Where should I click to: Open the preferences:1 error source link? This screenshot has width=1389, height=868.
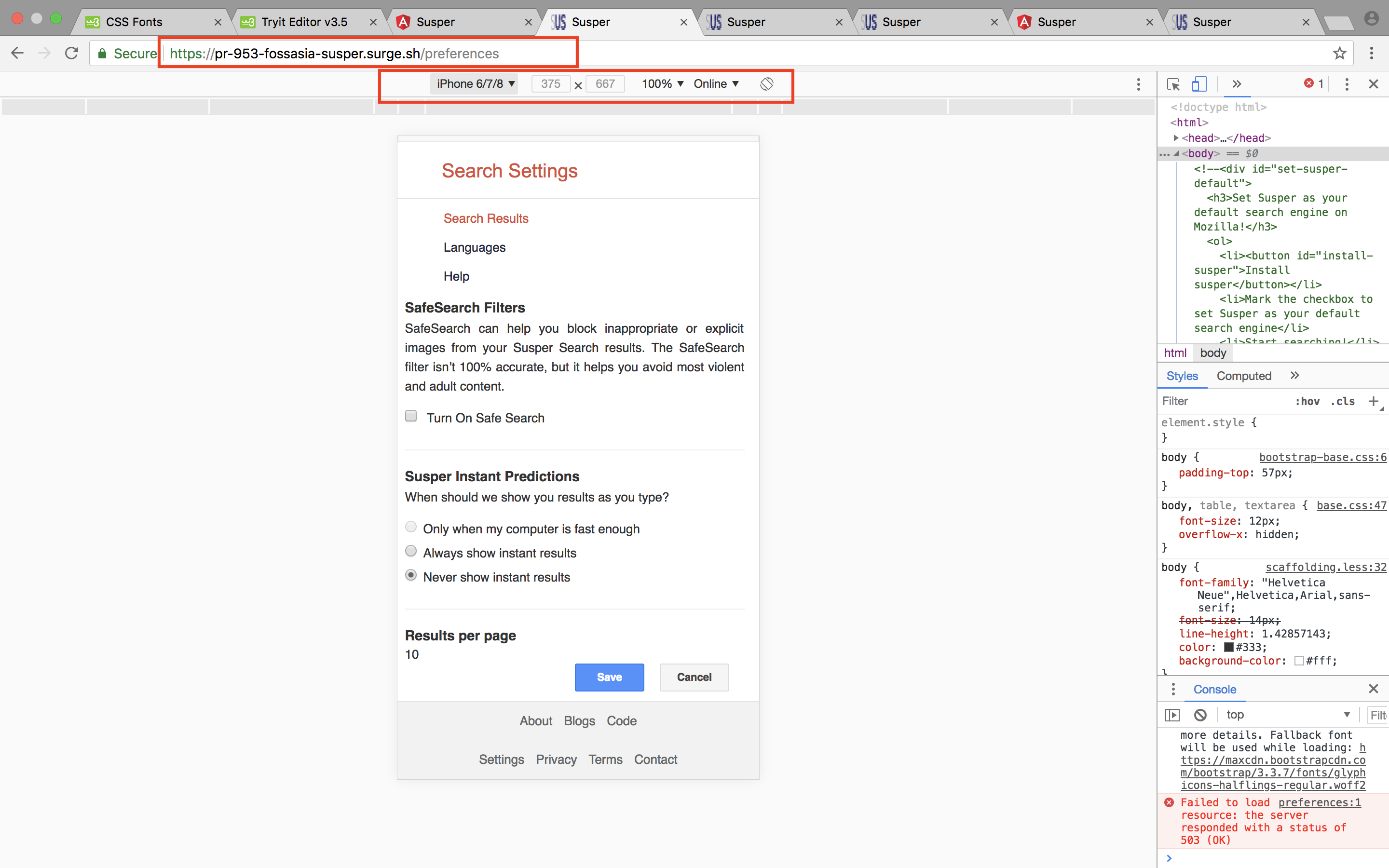click(1320, 802)
